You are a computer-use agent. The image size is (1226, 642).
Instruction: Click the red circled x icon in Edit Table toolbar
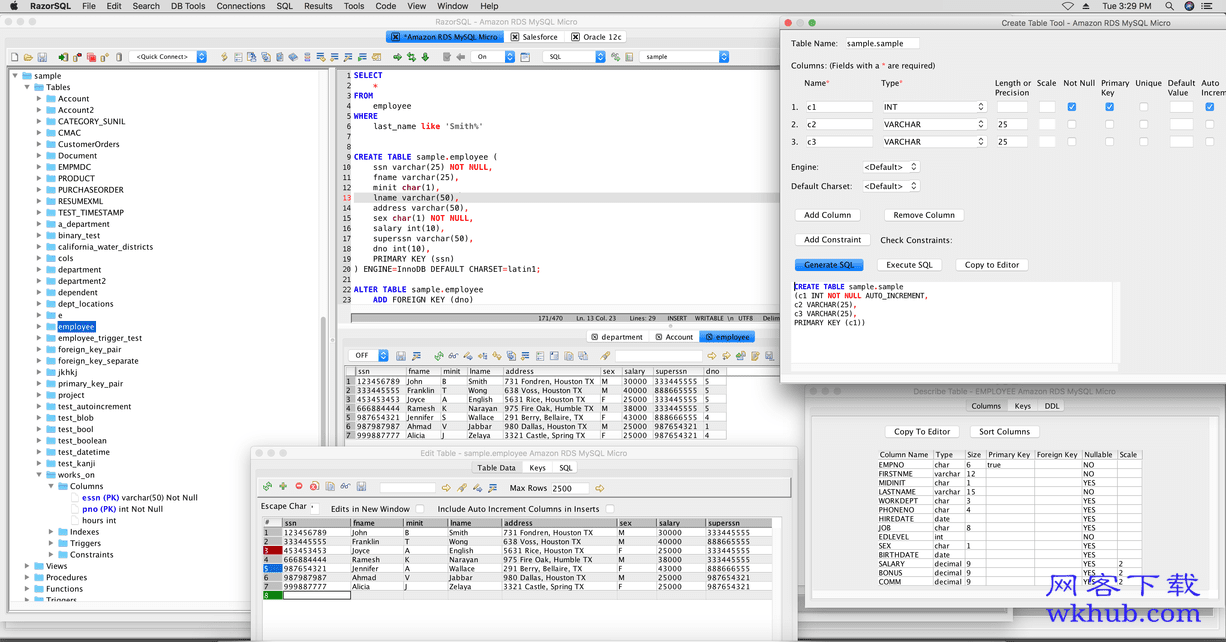coord(314,487)
